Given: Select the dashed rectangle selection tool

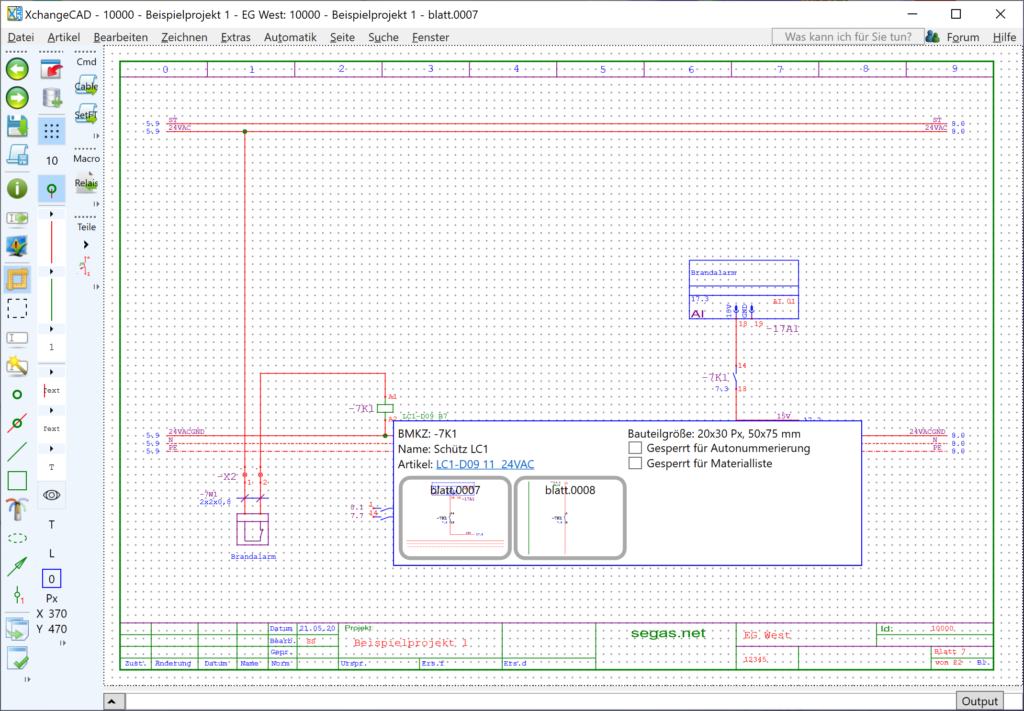Looking at the screenshot, I should (17, 308).
